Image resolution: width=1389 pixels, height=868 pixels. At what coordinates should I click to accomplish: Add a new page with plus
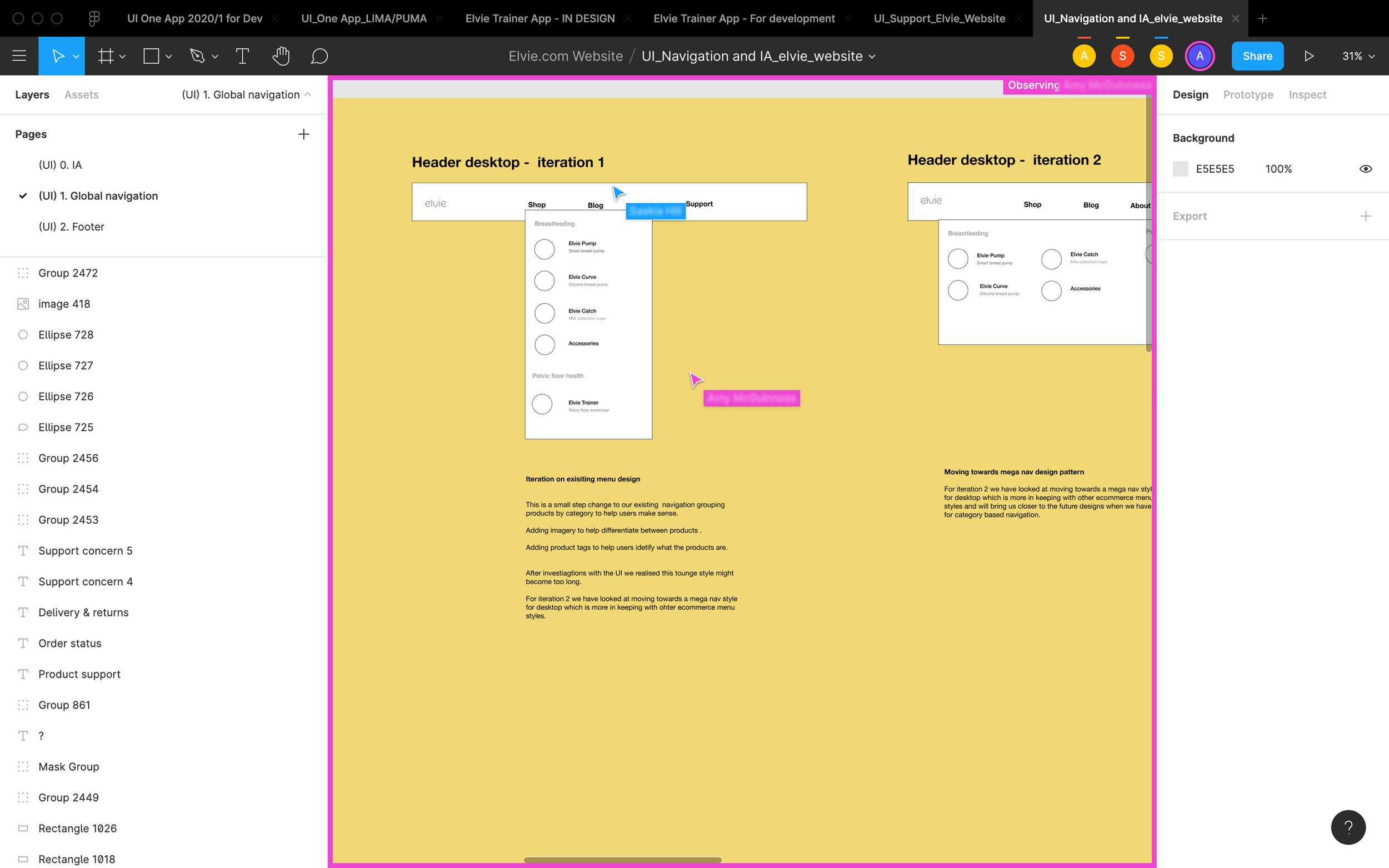(x=303, y=134)
